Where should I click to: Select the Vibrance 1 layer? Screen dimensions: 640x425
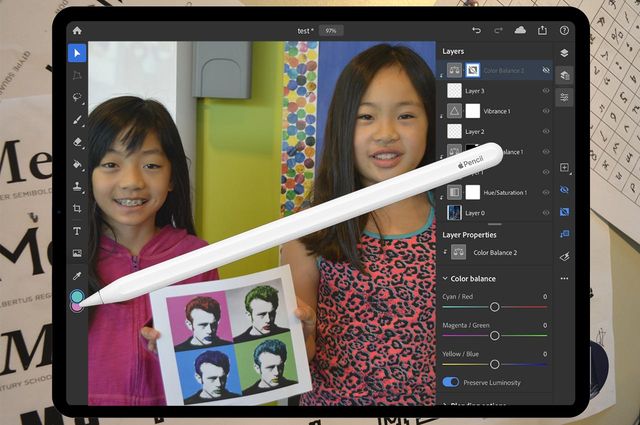(496, 111)
